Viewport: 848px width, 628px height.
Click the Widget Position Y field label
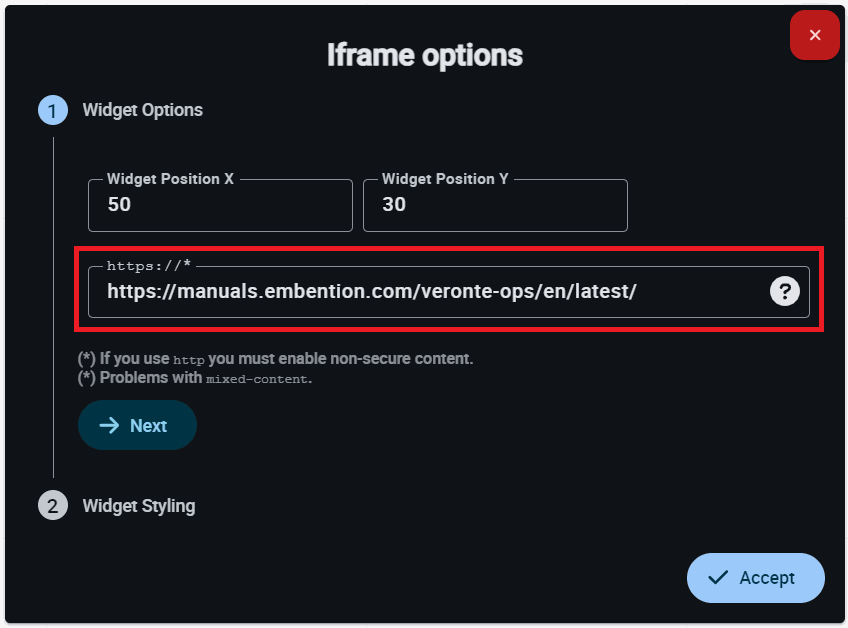(445, 179)
